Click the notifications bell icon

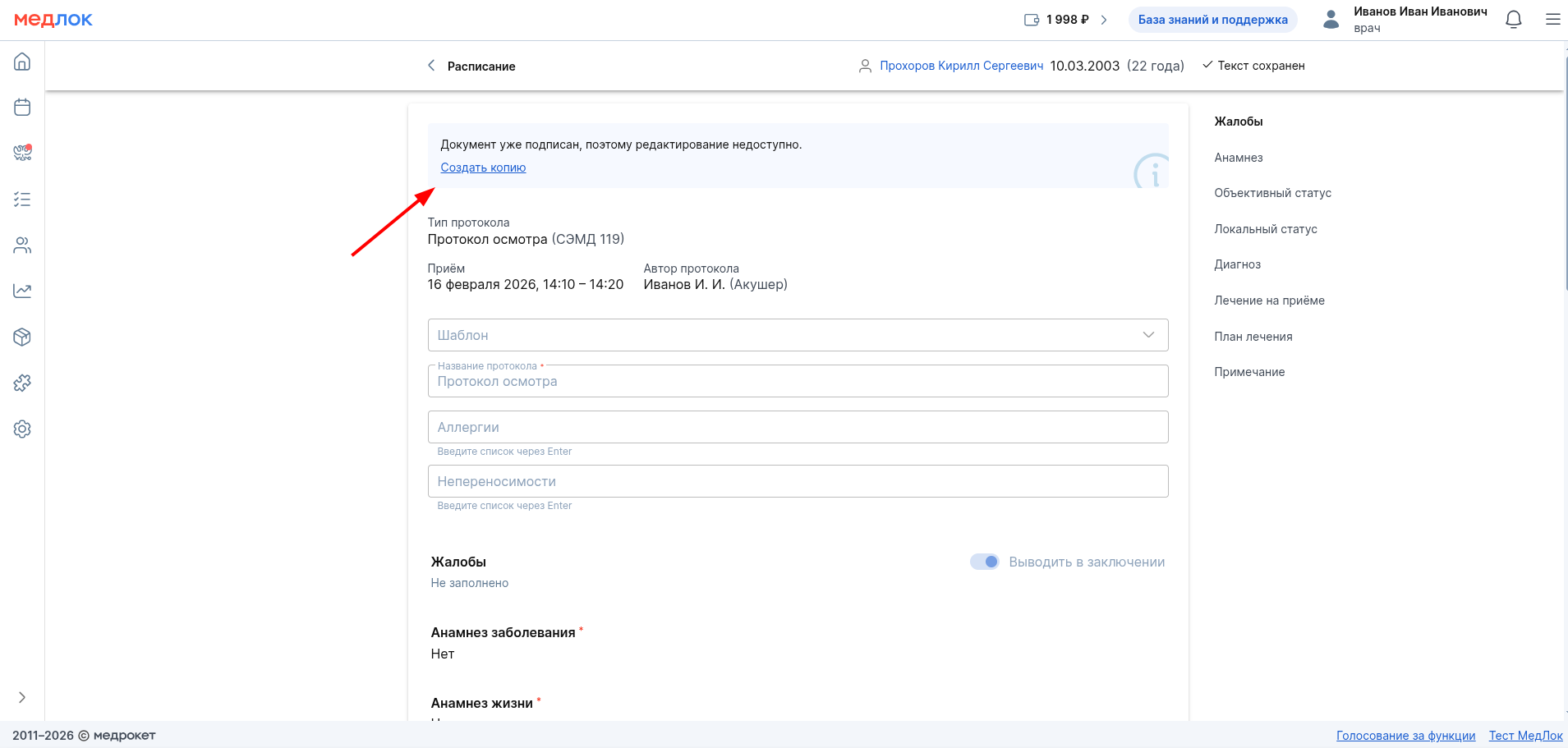point(1513,20)
